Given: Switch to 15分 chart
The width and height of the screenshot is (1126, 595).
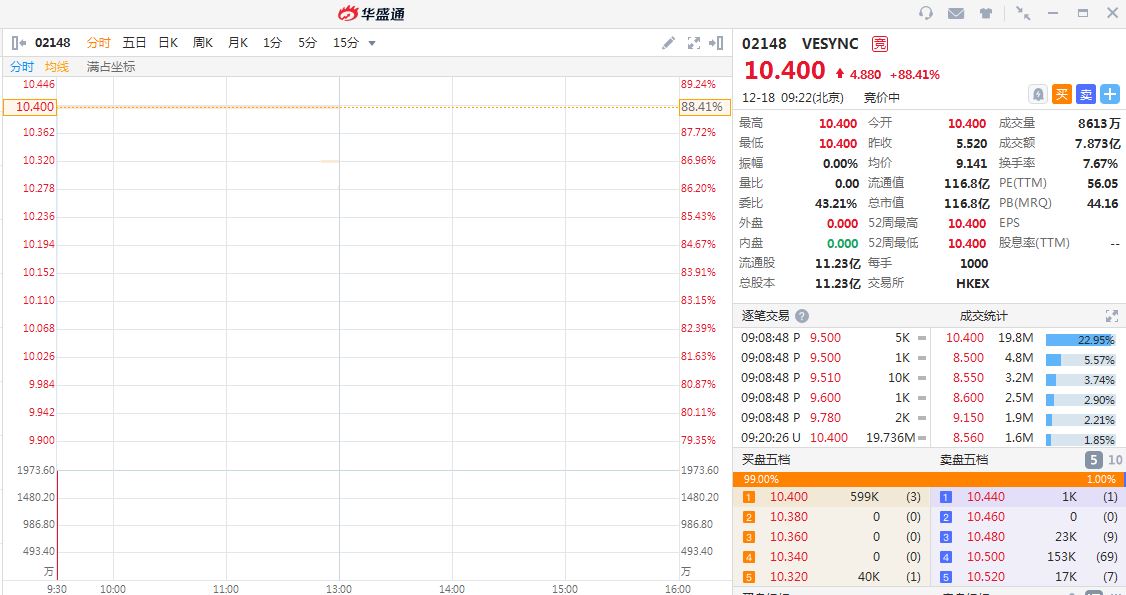Looking at the screenshot, I should pyautogui.click(x=345, y=43).
